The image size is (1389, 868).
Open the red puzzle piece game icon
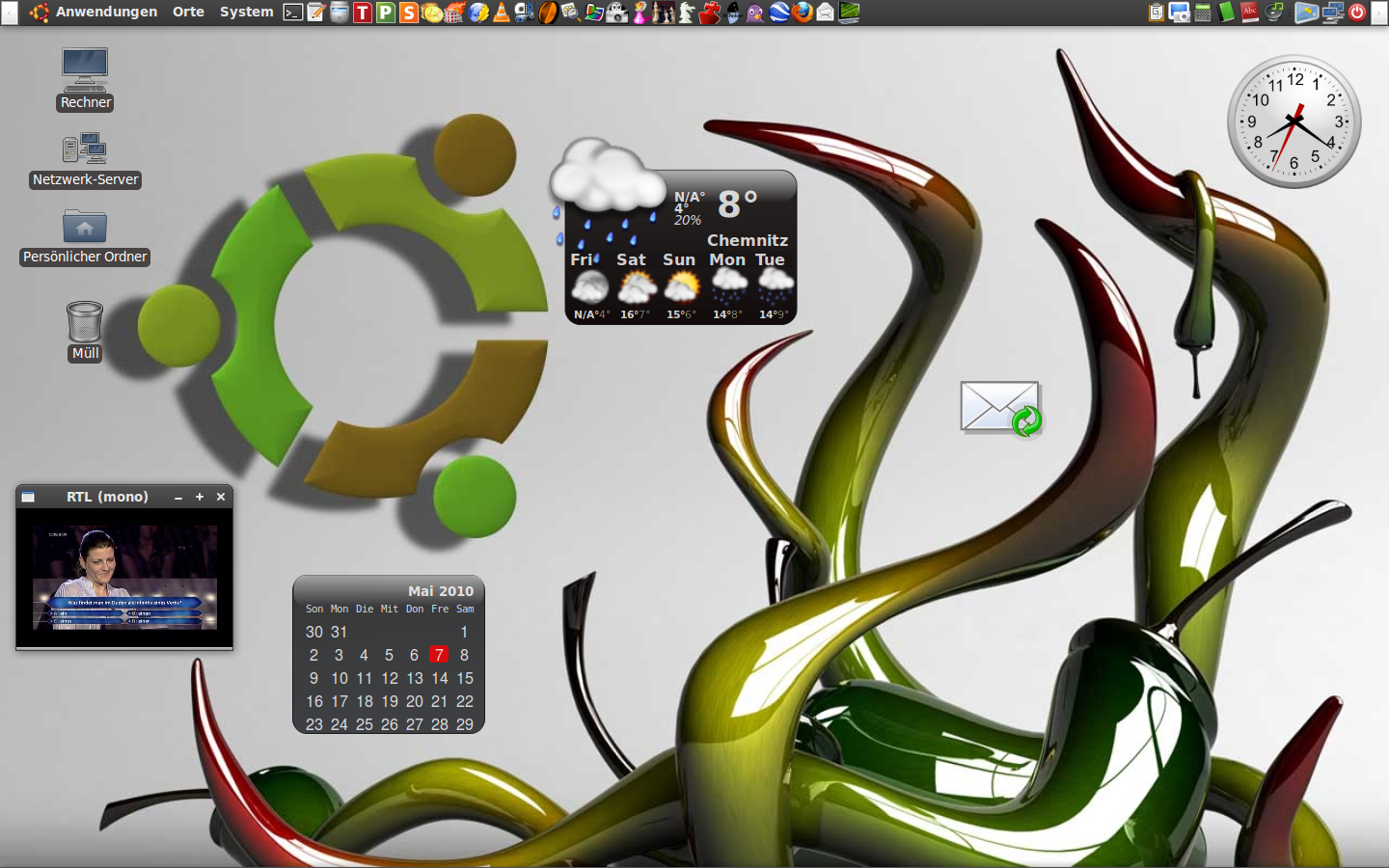pyautogui.click(x=710, y=13)
